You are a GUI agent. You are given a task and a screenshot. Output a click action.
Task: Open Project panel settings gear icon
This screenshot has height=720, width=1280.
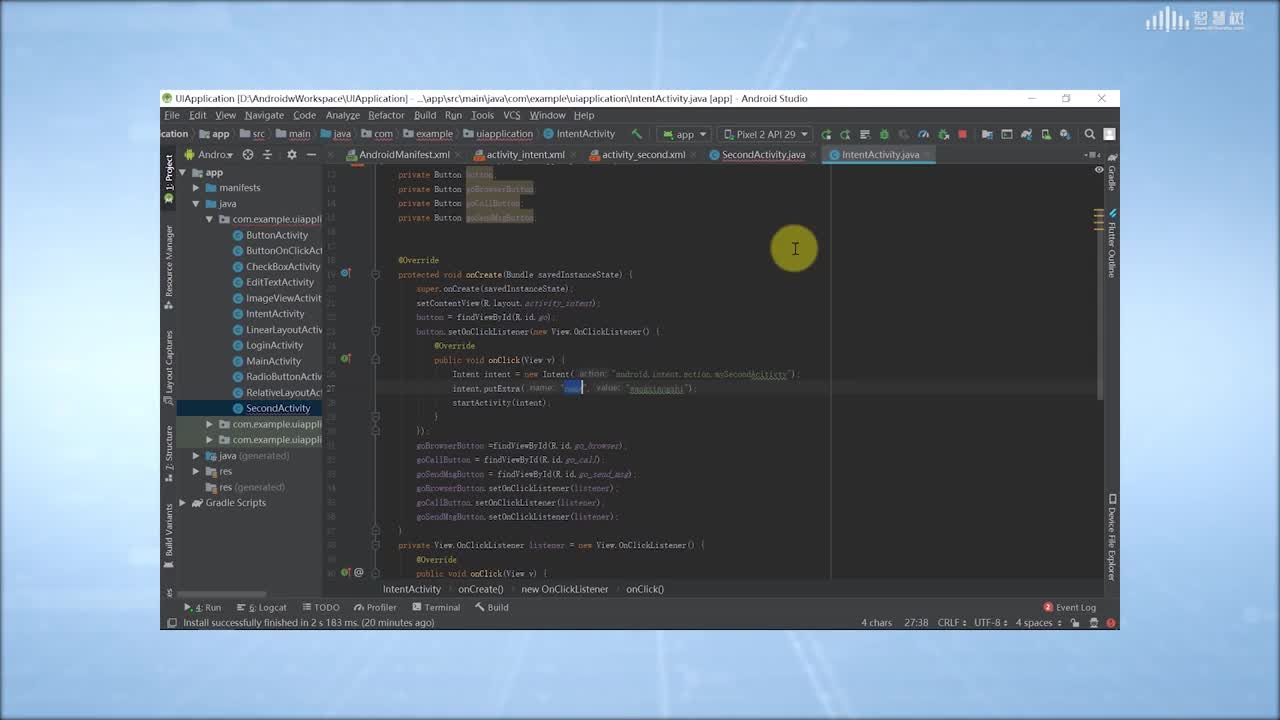292,155
